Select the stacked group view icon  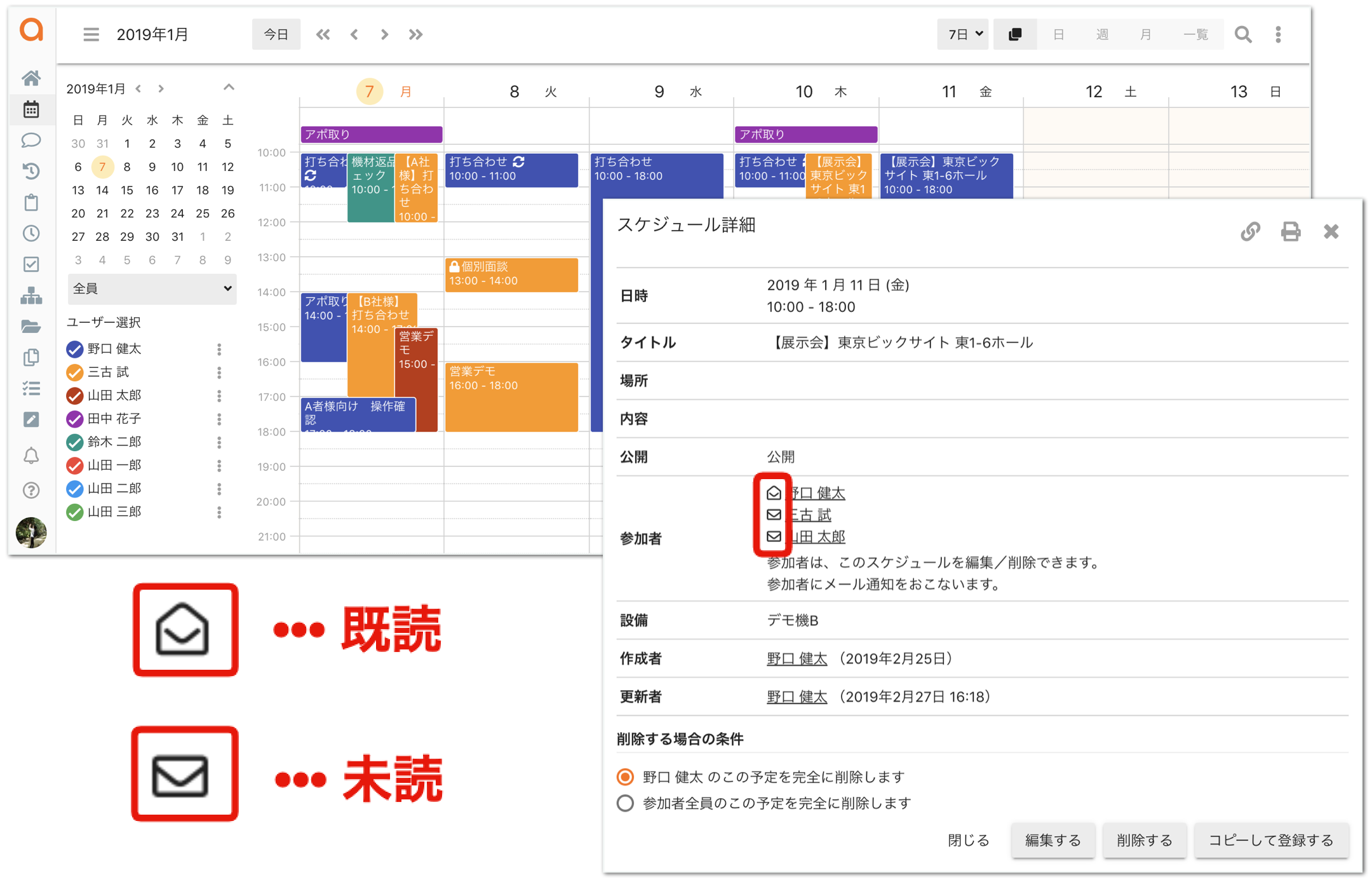(1015, 34)
